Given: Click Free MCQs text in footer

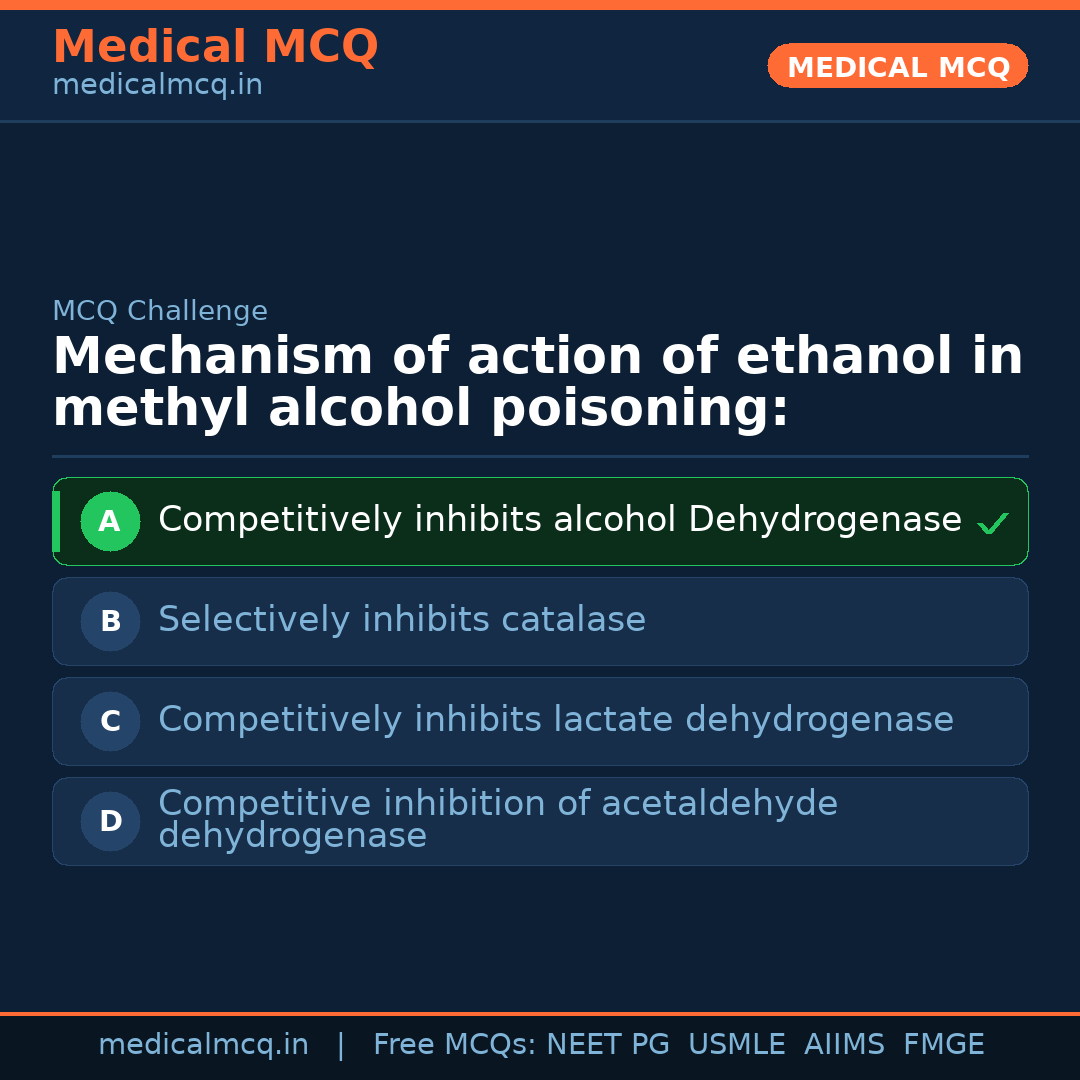Looking at the screenshot, I should 454,1045.
